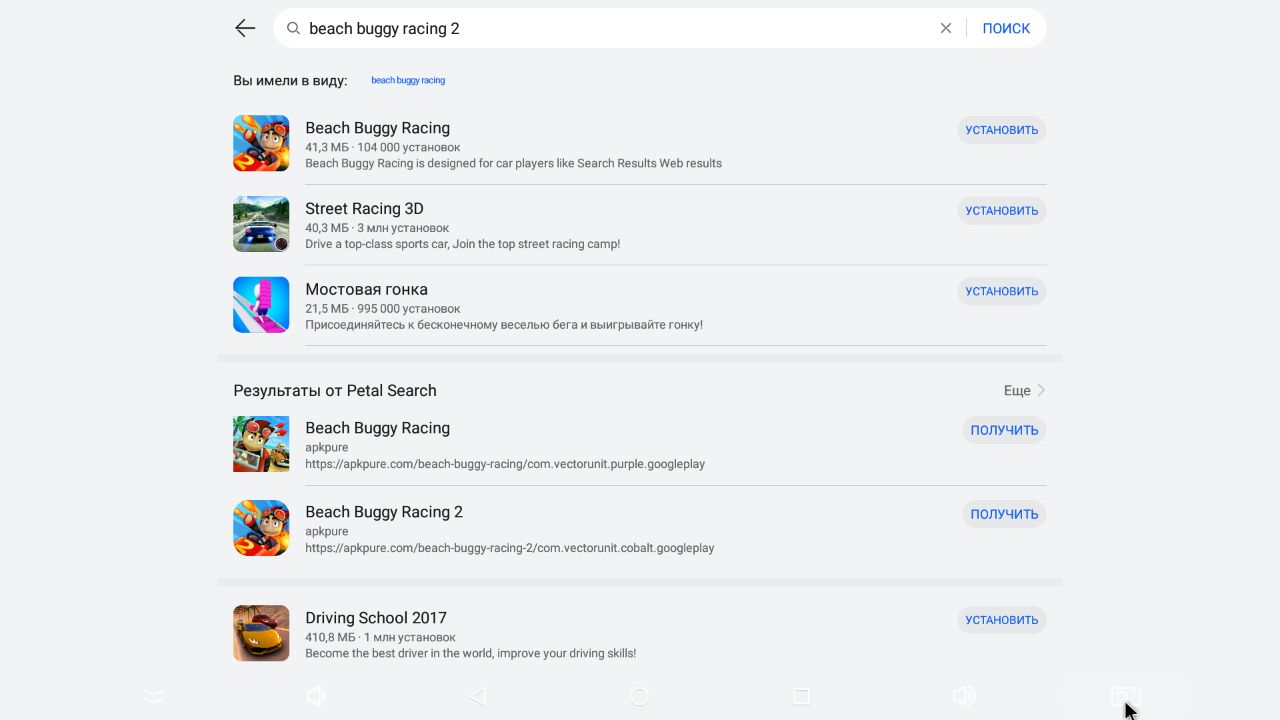Select the Beach Buggy Racing 2 title
Viewport: 1280px width, 720px height.
(x=384, y=512)
